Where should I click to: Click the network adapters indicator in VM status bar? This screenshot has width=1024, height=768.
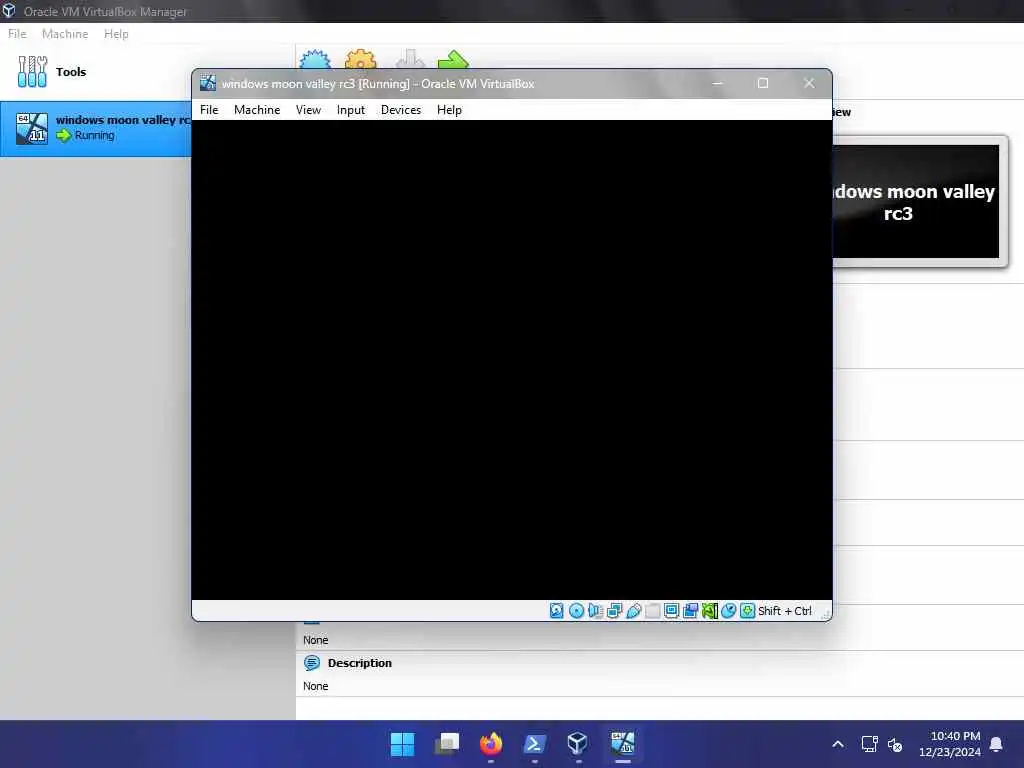coord(615,611)
